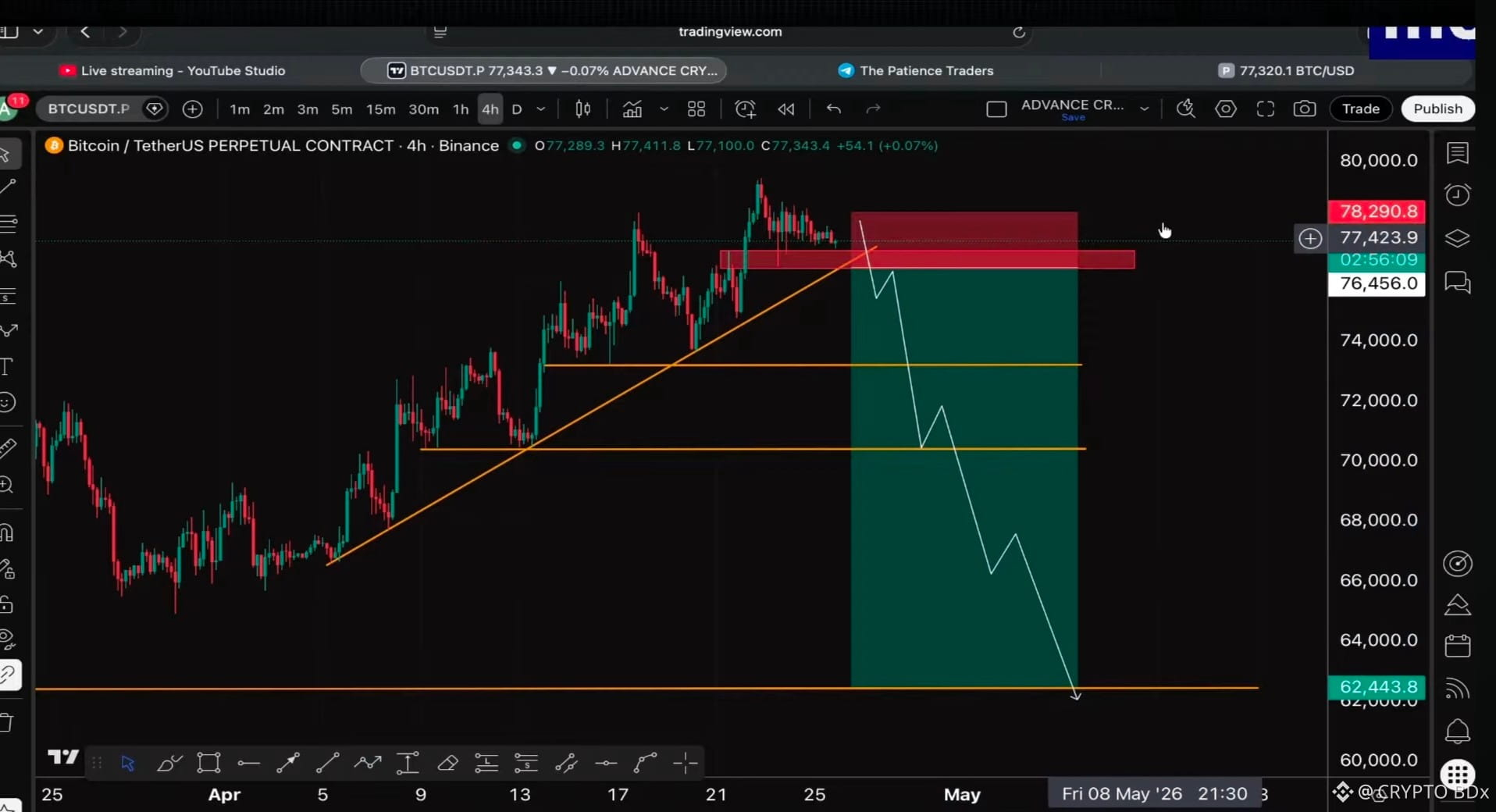Screen dimensions: 1496x812
Task: Open emoji icons tool in left sidebar
Action: pyautogui.click(x=7, y=402)
